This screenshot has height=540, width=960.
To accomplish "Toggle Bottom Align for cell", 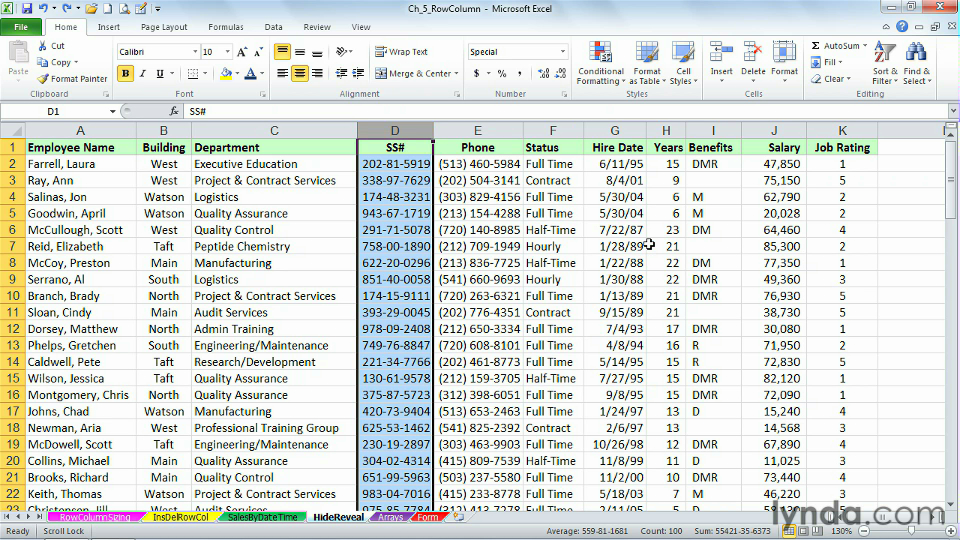I will 317,52.
